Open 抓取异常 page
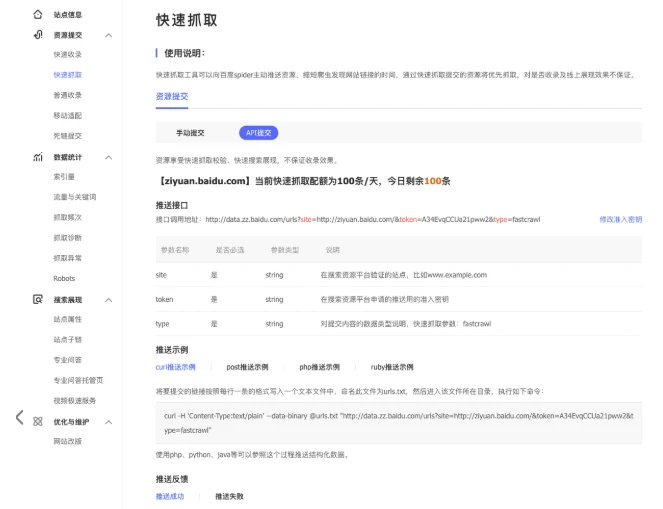The width and height of the screenshot is (663, 509). 67,258
